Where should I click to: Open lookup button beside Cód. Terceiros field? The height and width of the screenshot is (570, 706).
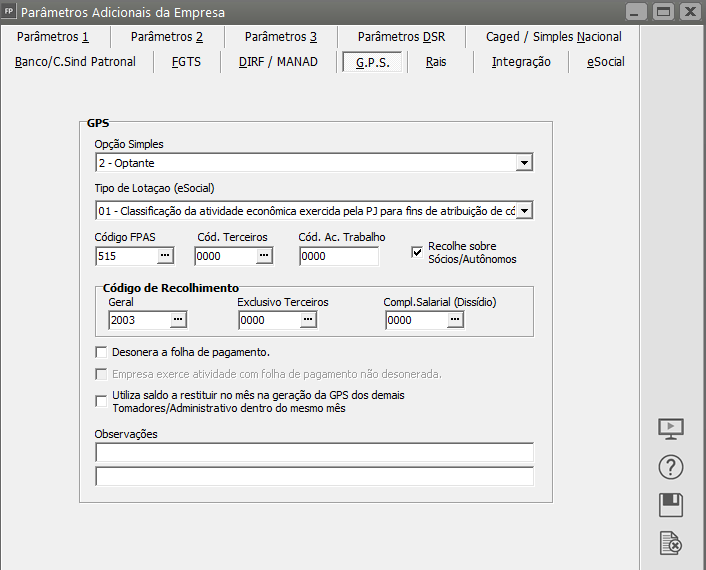tap(264, 256)
